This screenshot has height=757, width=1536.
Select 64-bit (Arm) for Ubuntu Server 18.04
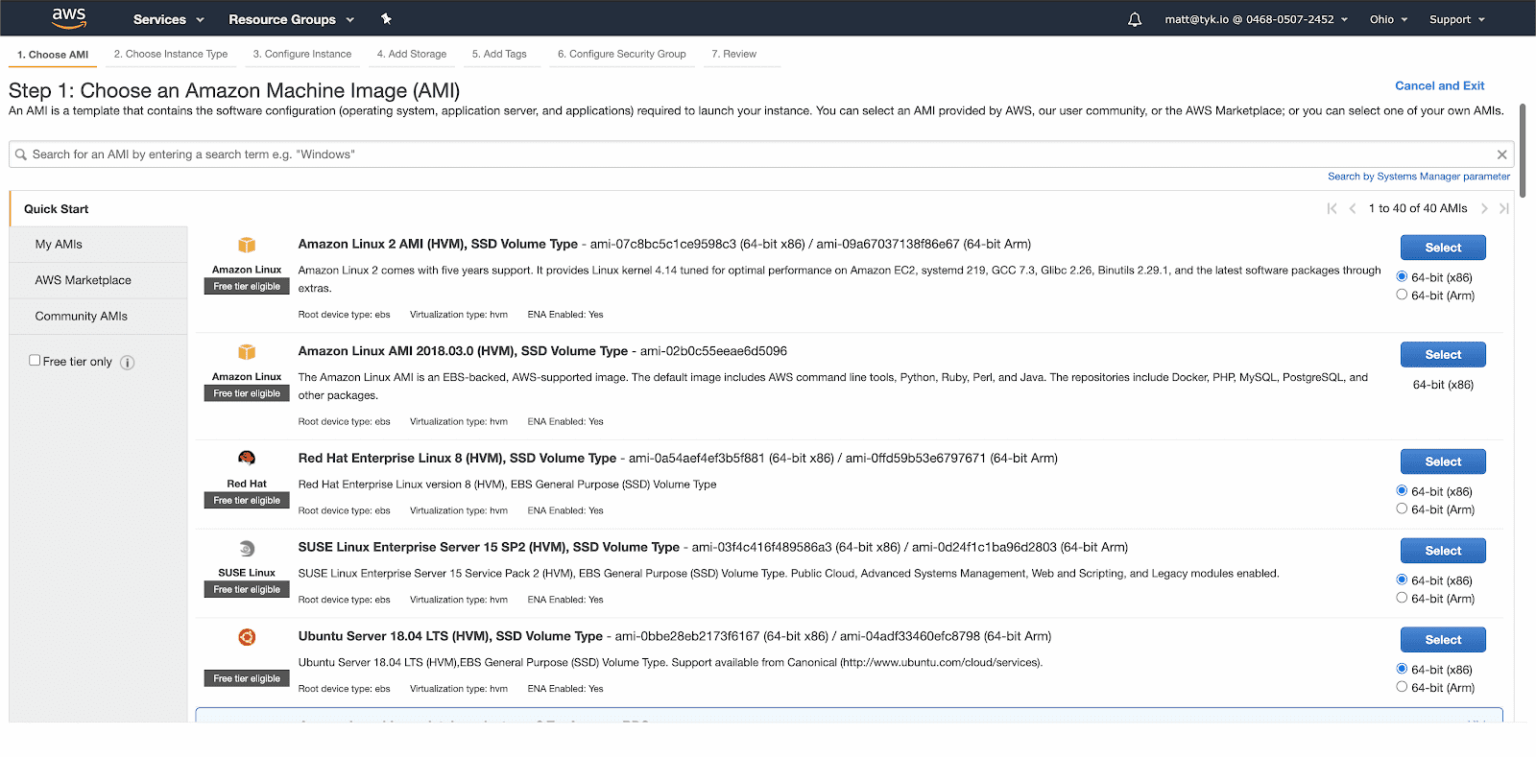pyautogui.click(x=1401, y=687)
